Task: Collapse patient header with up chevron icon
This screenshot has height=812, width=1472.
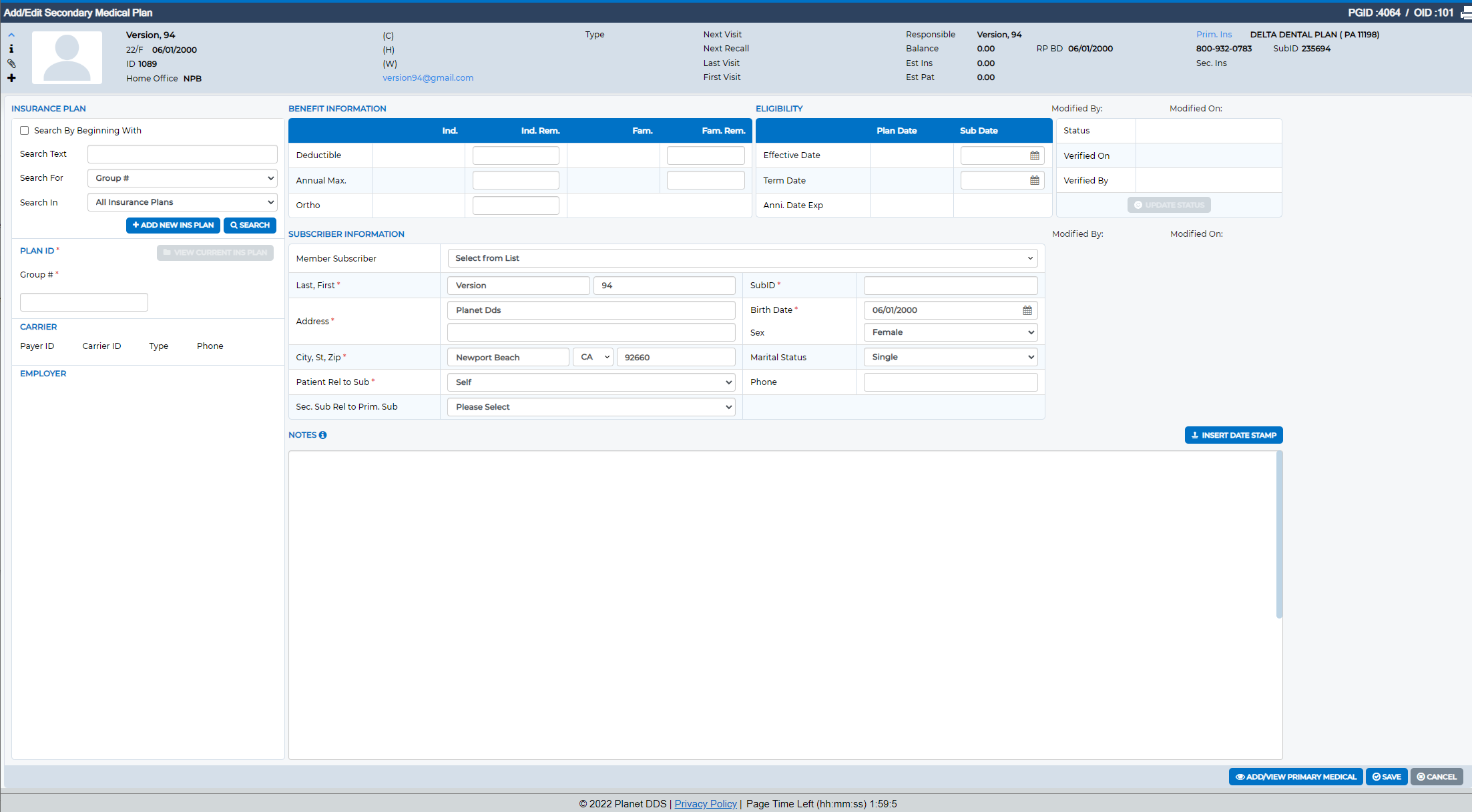Action: tap(11, 35)
